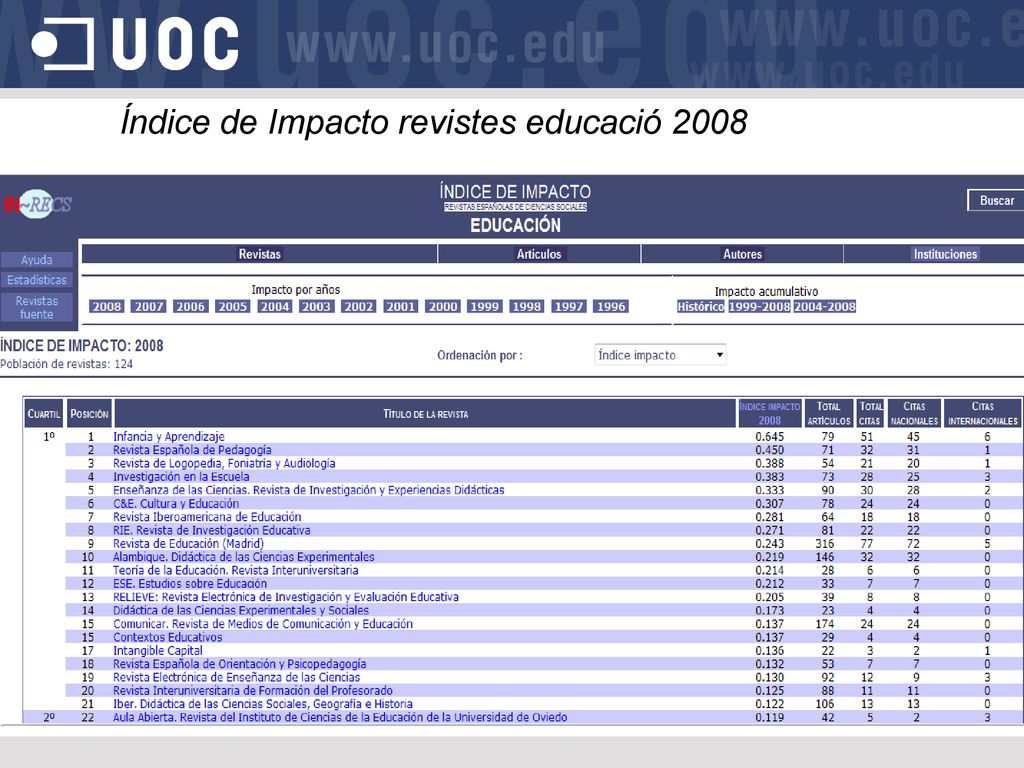Open Didáctica de las Ciencias Experimentales y Sociales
This screenshot has height=768, width=1024.
point(241,611)
